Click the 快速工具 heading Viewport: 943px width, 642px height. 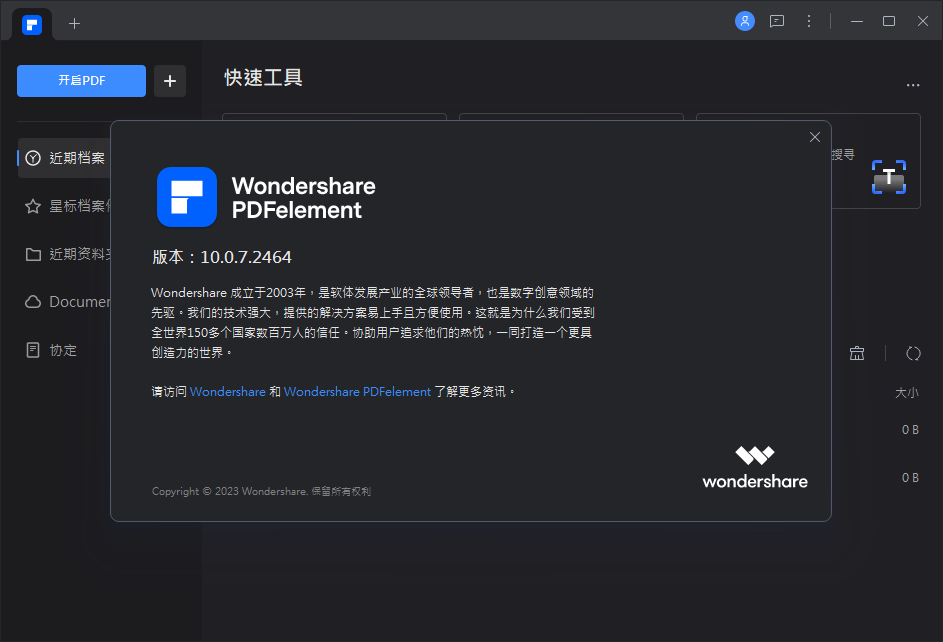click(x=263, y=78)
